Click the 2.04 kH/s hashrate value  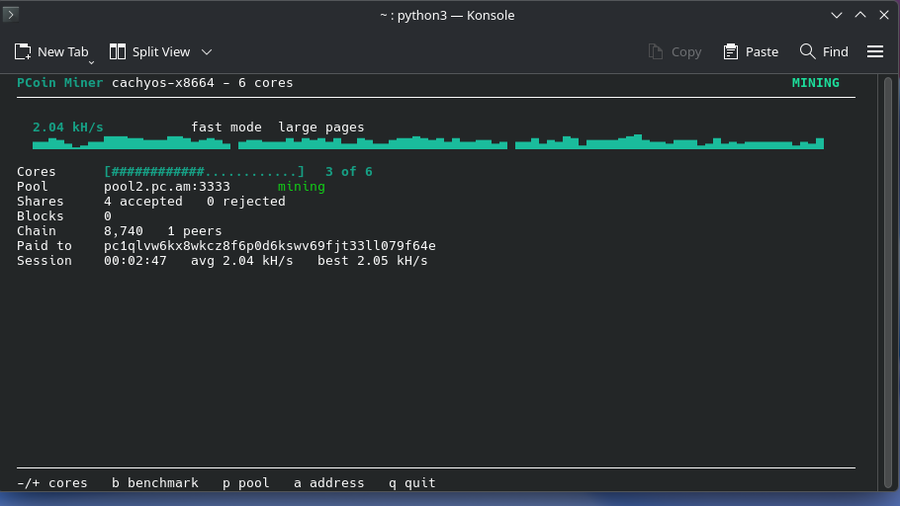click(68, 127)
